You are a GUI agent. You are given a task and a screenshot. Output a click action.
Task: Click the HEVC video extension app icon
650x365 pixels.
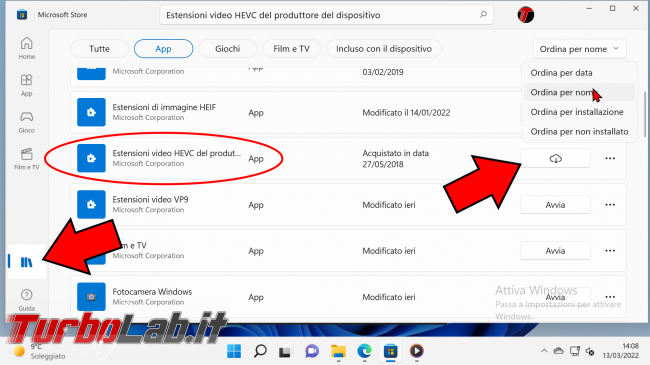click(x=91, y=158)
